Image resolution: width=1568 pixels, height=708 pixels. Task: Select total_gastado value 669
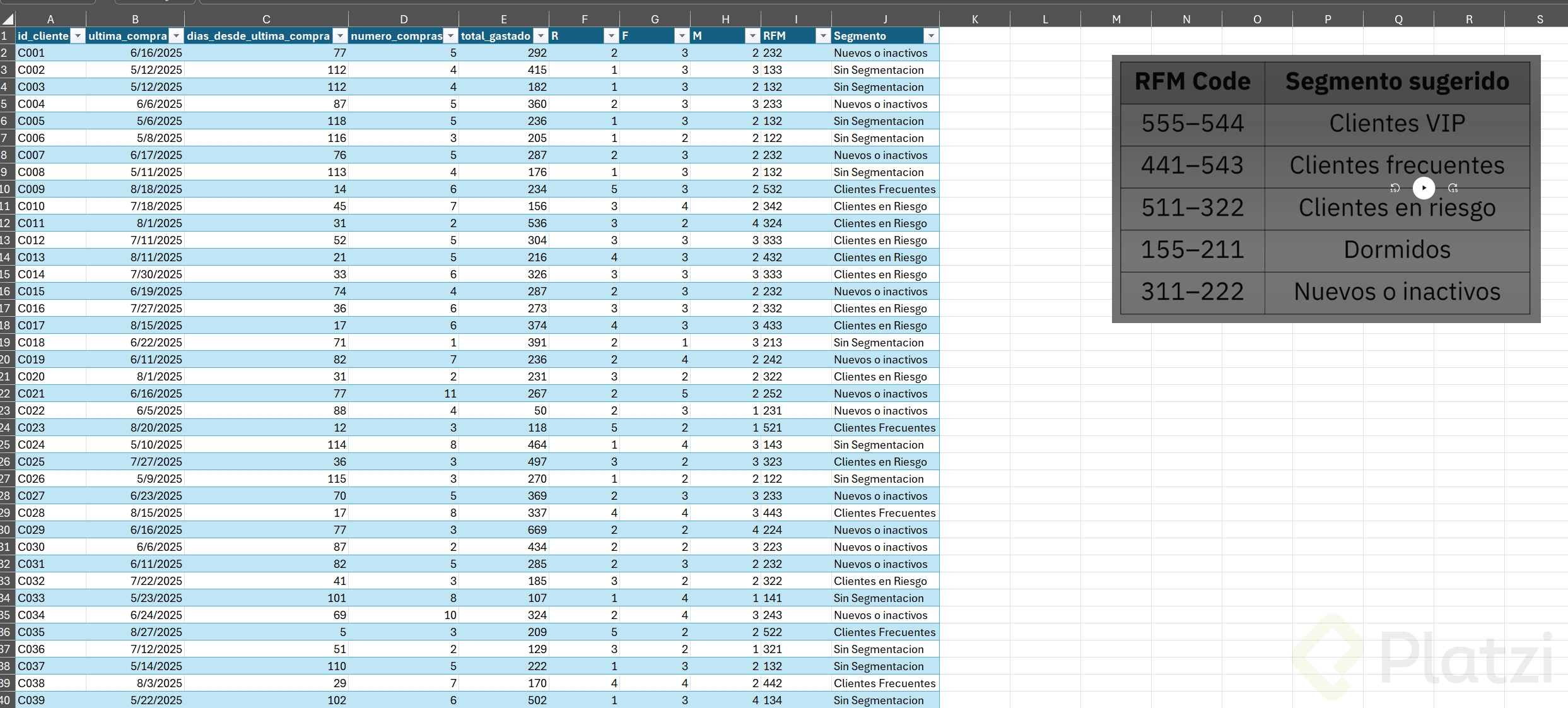point(503,530)
